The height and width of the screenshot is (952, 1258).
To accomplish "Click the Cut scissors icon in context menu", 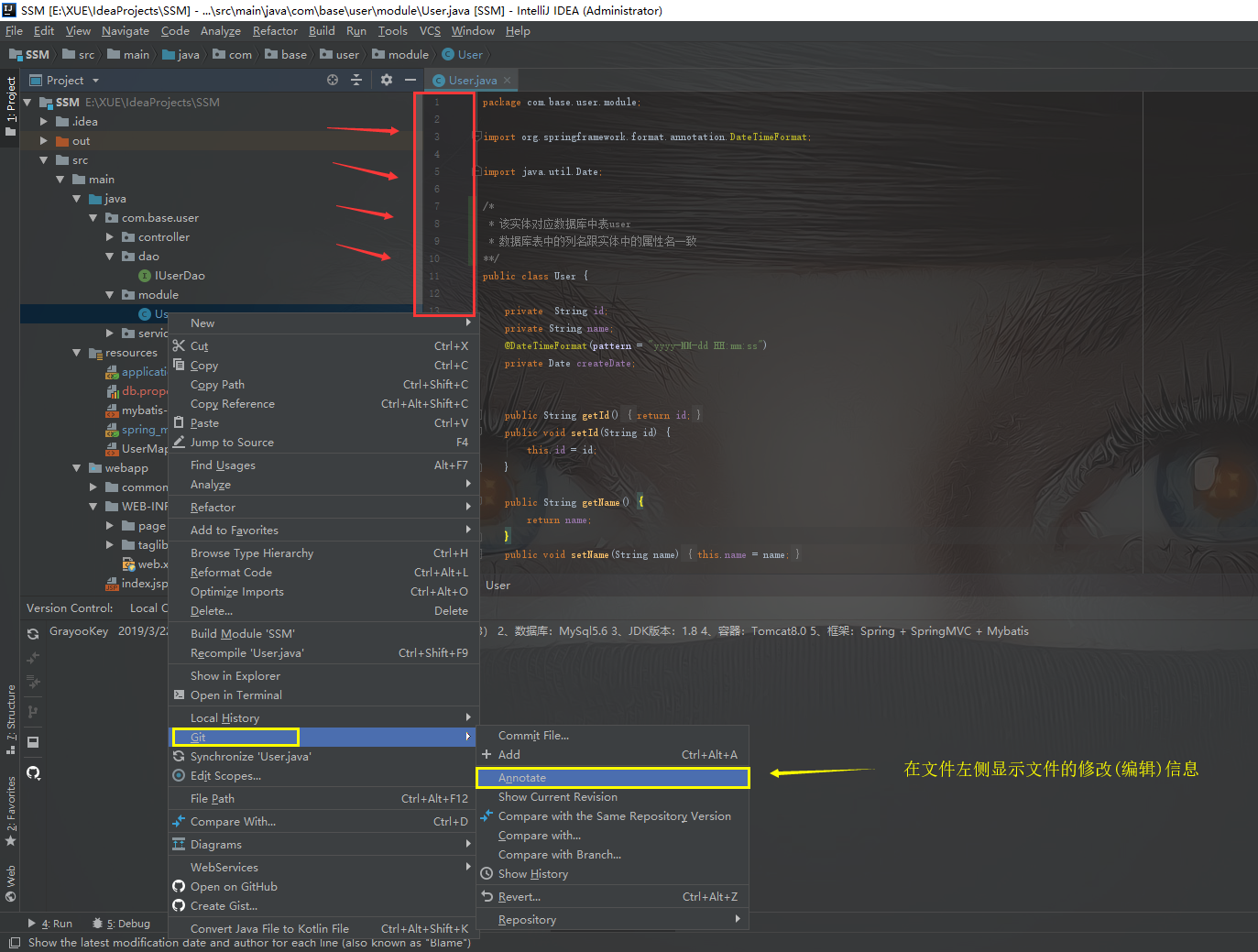I will [179, 345].
